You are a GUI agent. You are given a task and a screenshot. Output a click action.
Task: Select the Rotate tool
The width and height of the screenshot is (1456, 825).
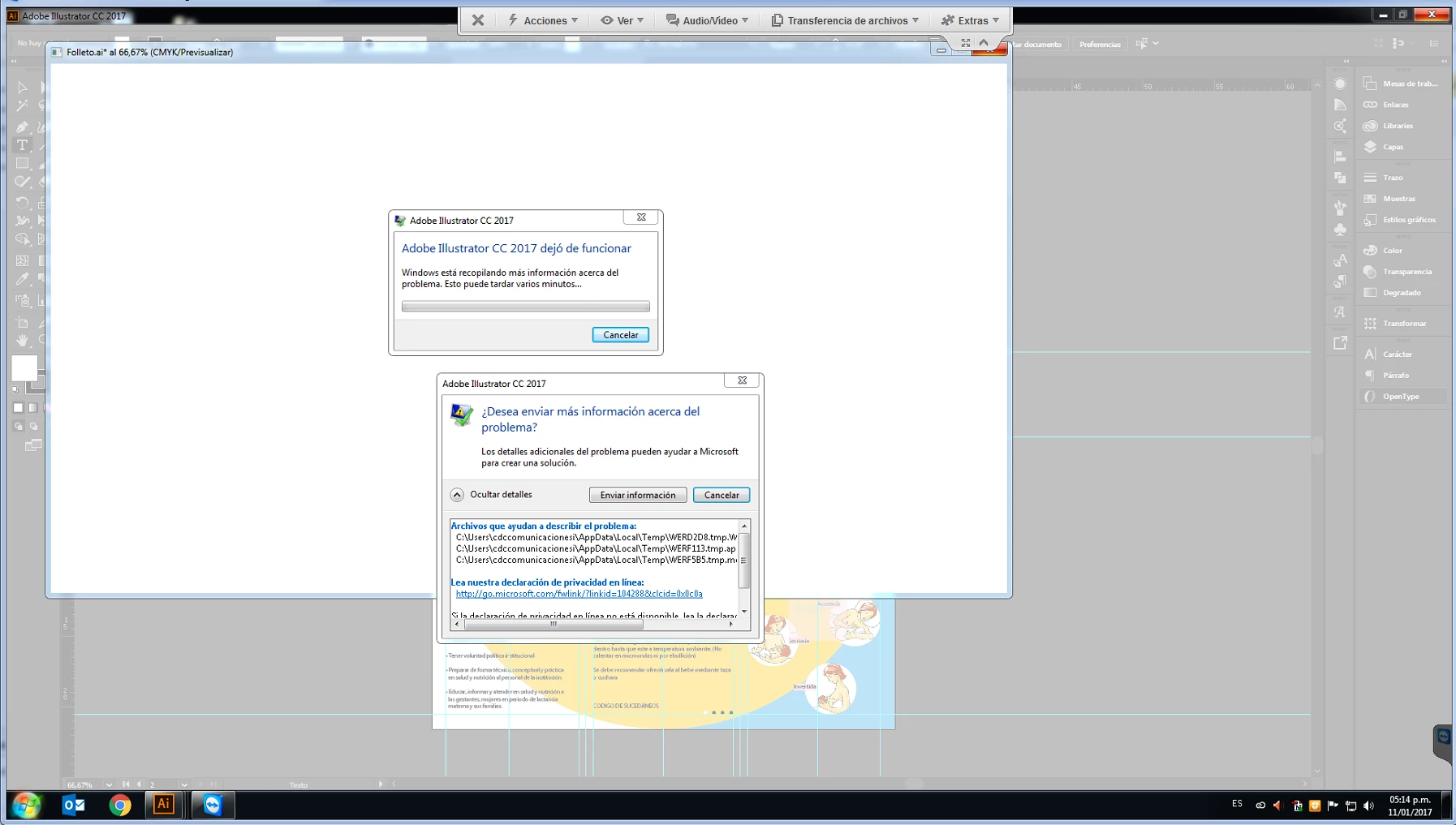tap(22, 202)
